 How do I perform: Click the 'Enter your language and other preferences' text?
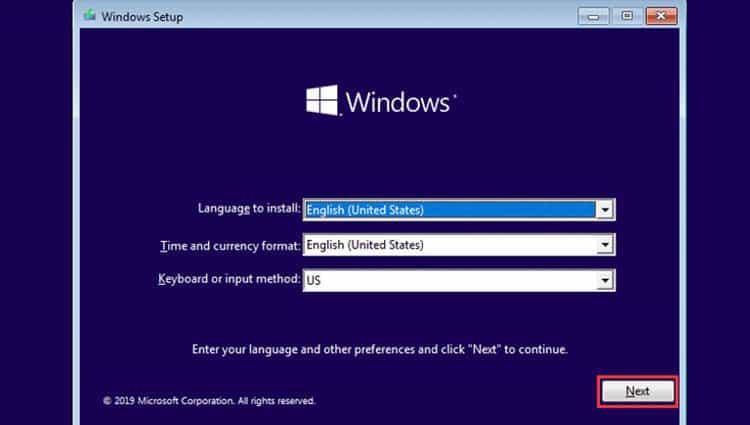(380, 349)
